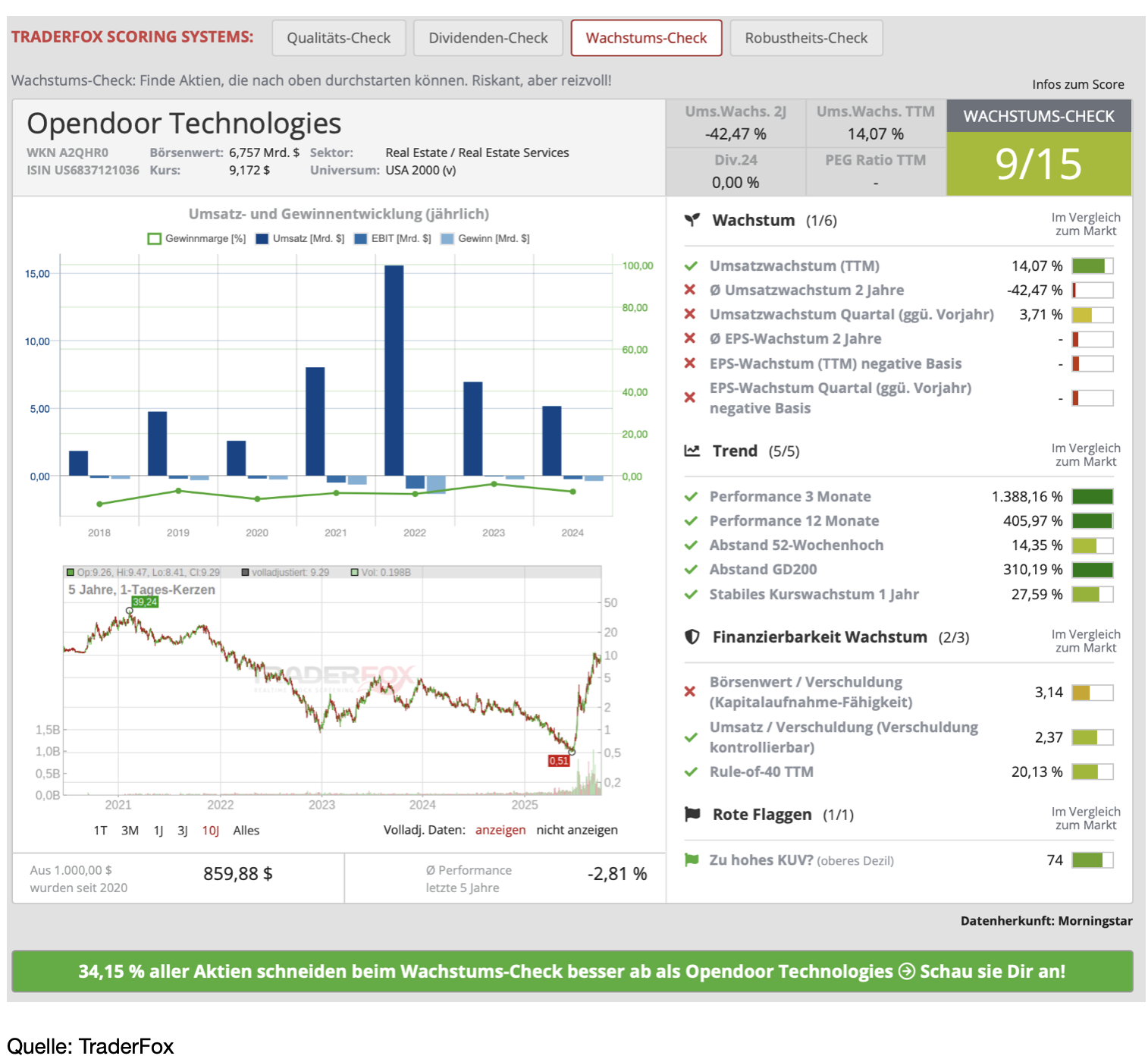Click the 9/15 Wachstums-Check score box
This screenshot has width=1148, height=1059.
pos(1038,164)
